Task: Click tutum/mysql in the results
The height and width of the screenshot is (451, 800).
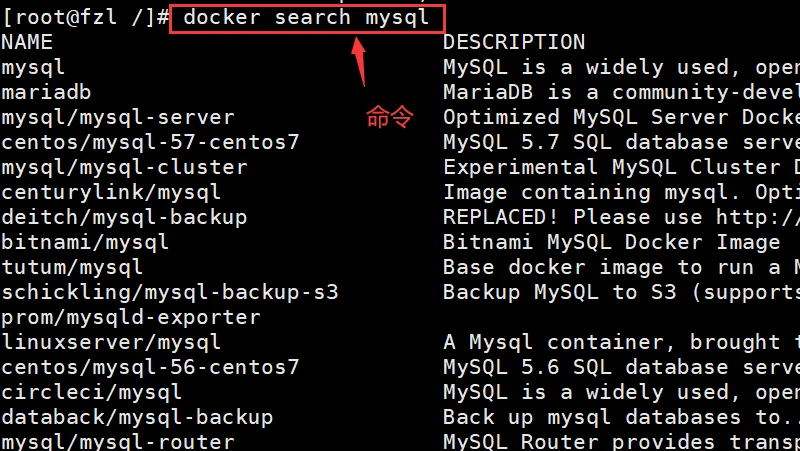Action: (x=72, y=267)
